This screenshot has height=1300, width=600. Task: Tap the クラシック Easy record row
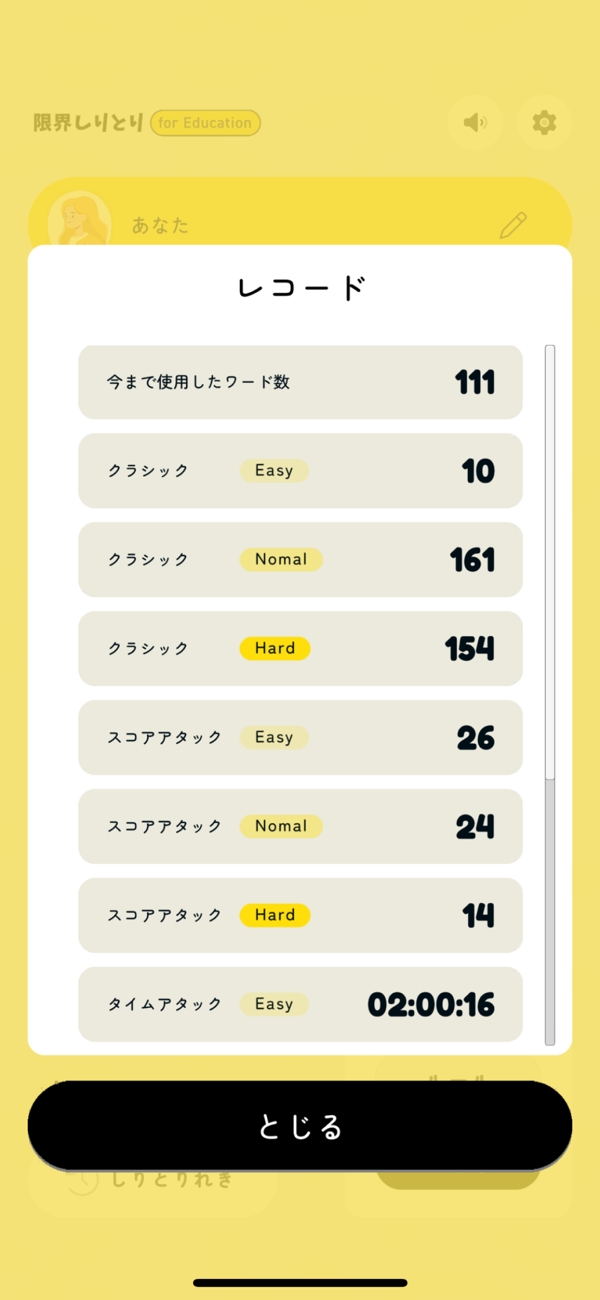(300, 471)
